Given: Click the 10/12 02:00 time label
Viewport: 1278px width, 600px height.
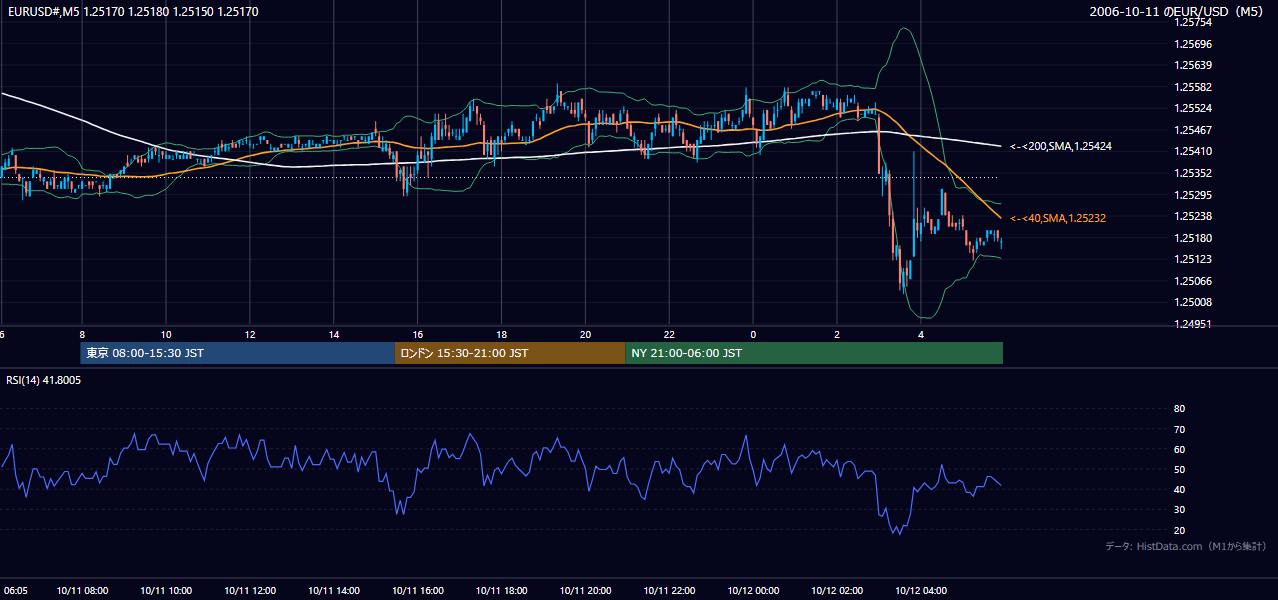Looking at the screenshot, I should (x=837, y=590).
